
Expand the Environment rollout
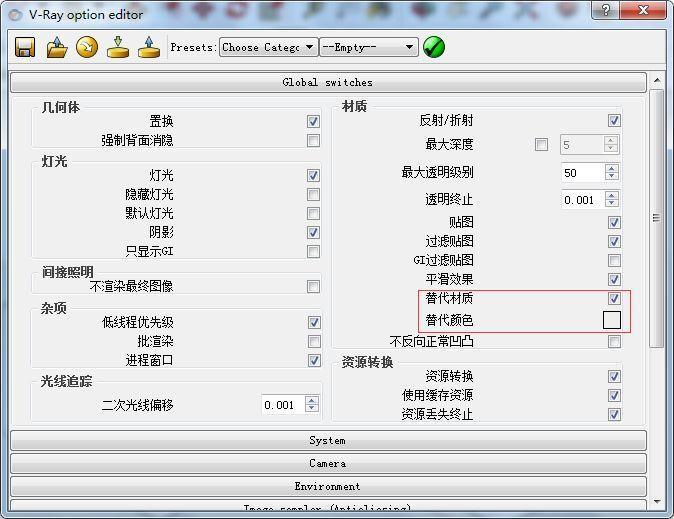[328, 486]
